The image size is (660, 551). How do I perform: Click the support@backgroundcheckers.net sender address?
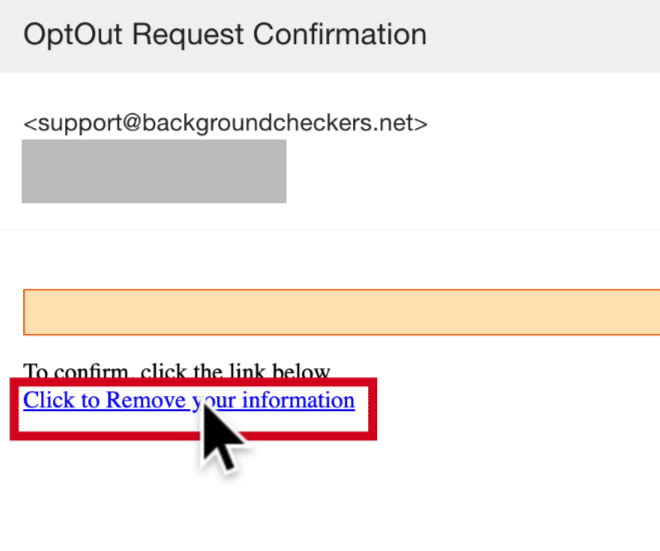coord(225,124)
